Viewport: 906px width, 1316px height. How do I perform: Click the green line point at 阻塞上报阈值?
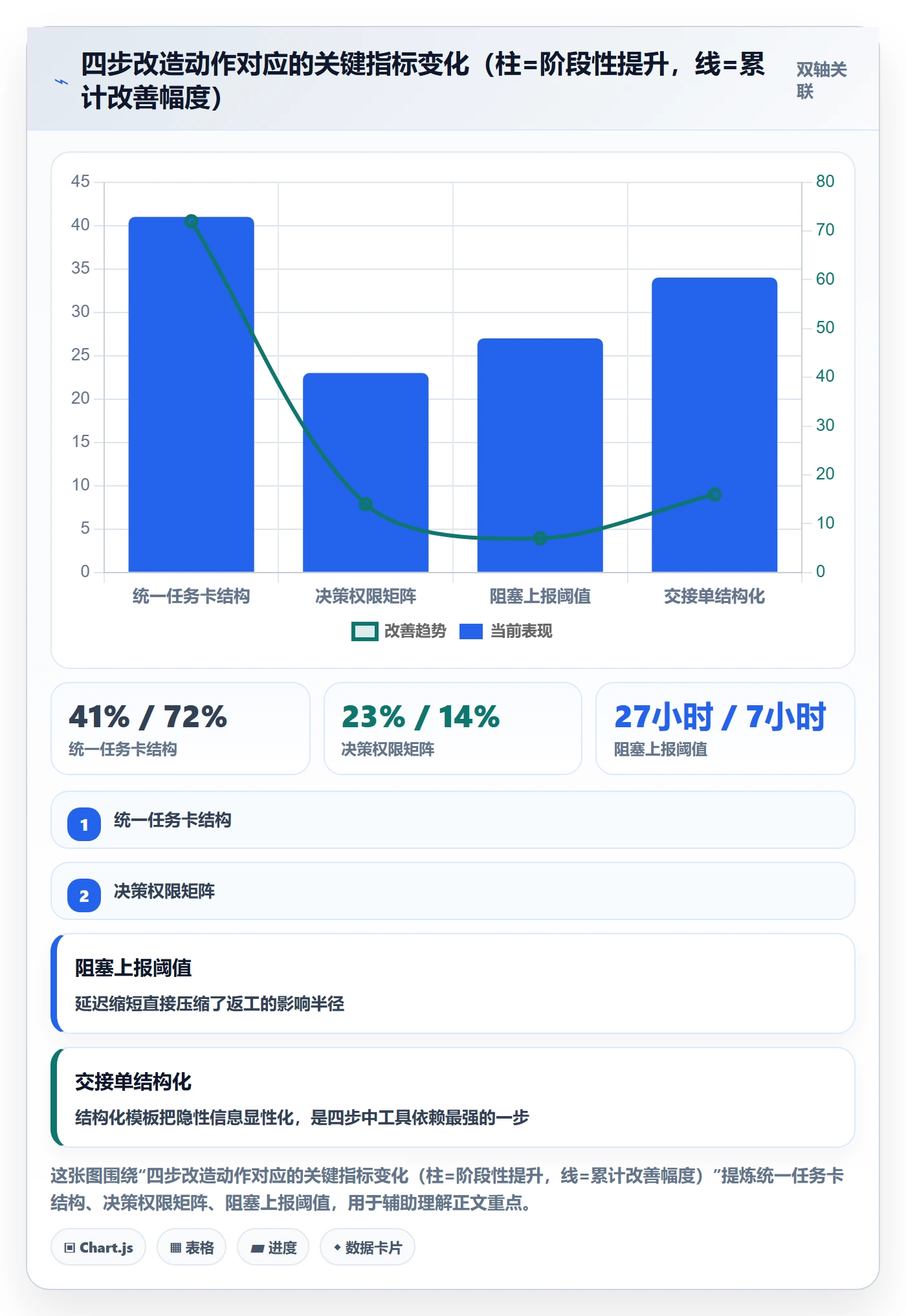[540, 538]
